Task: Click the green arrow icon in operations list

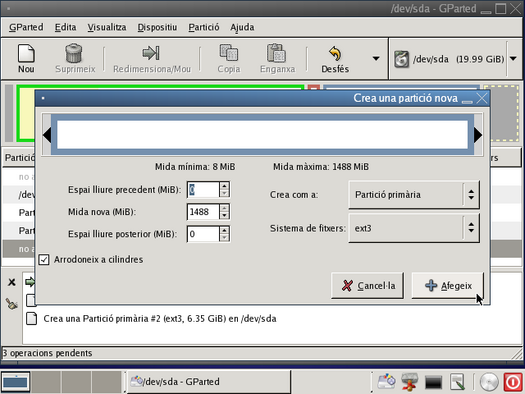Action: pos(30,282)
